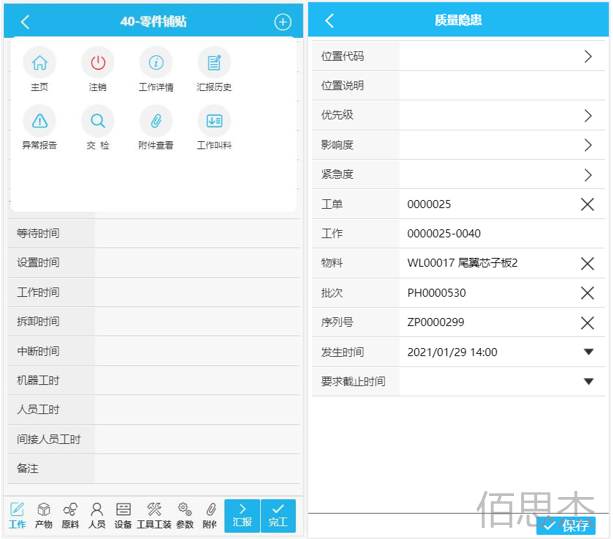
Task: Open 主页 home icon
Action: coord(39,63)
